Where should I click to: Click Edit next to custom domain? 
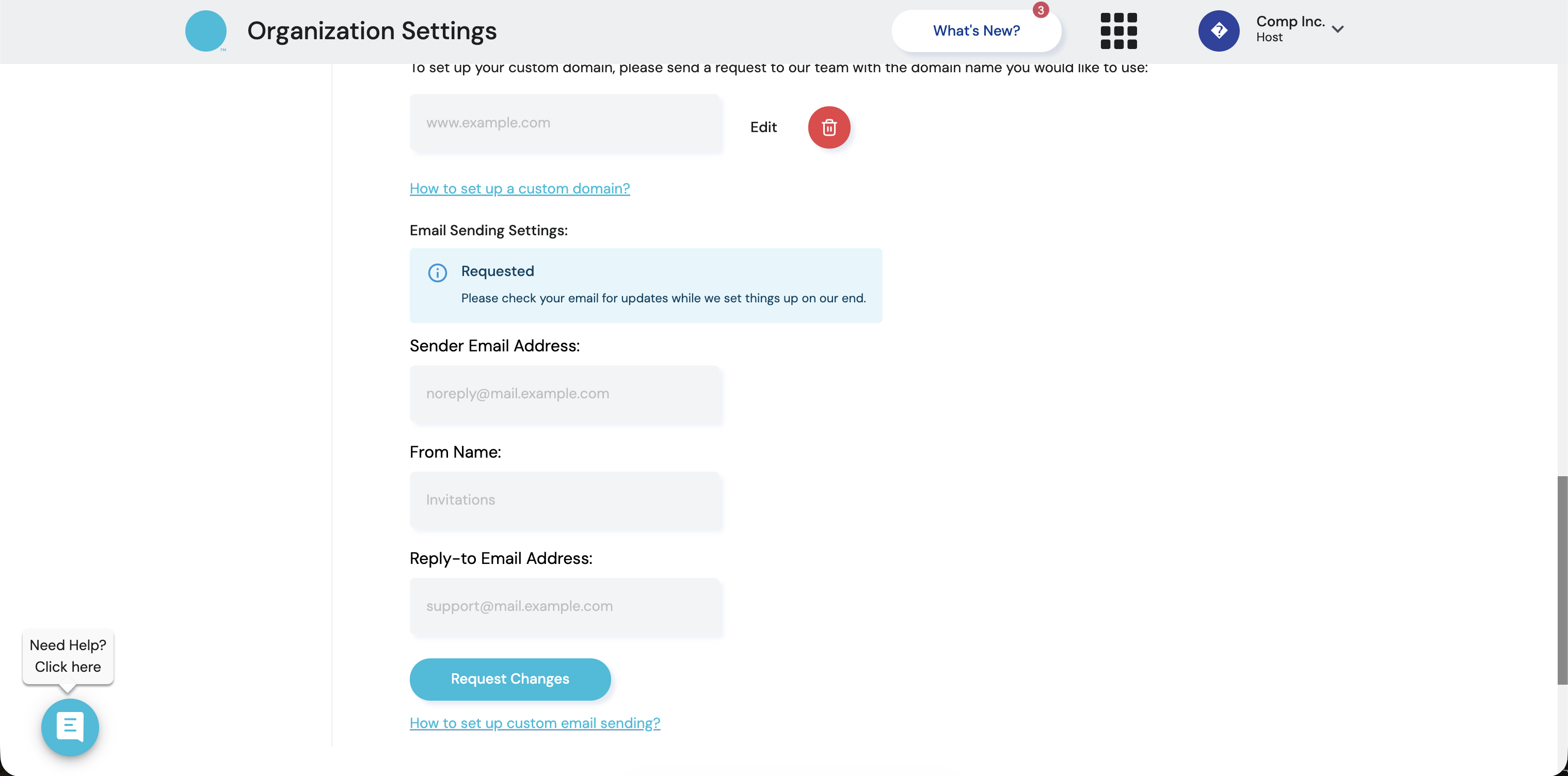tap(763, 127)
